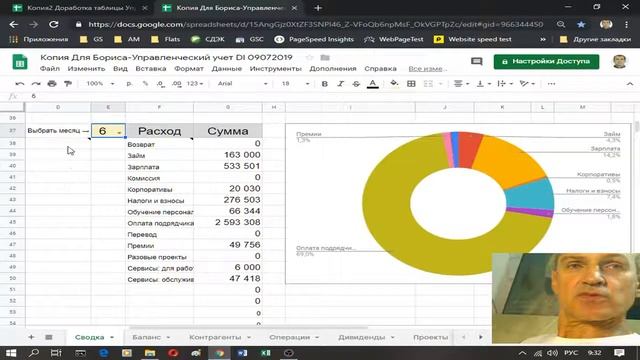Viewport: 640px width, 360px height.
Task: Open the Вид menu
Action: click(x=120, y=69)
